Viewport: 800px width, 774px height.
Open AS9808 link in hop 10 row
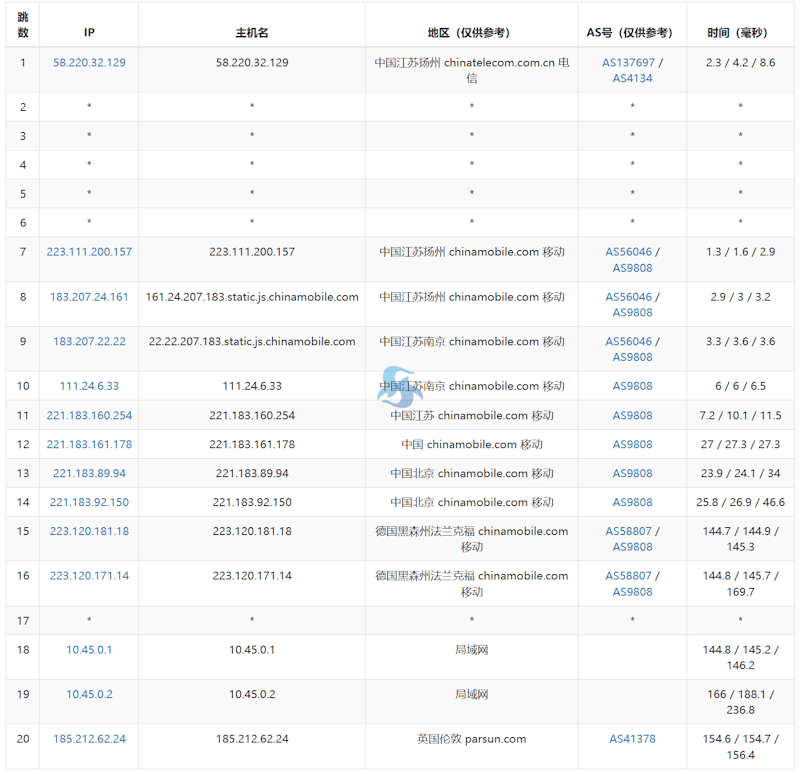coord(633,386)
